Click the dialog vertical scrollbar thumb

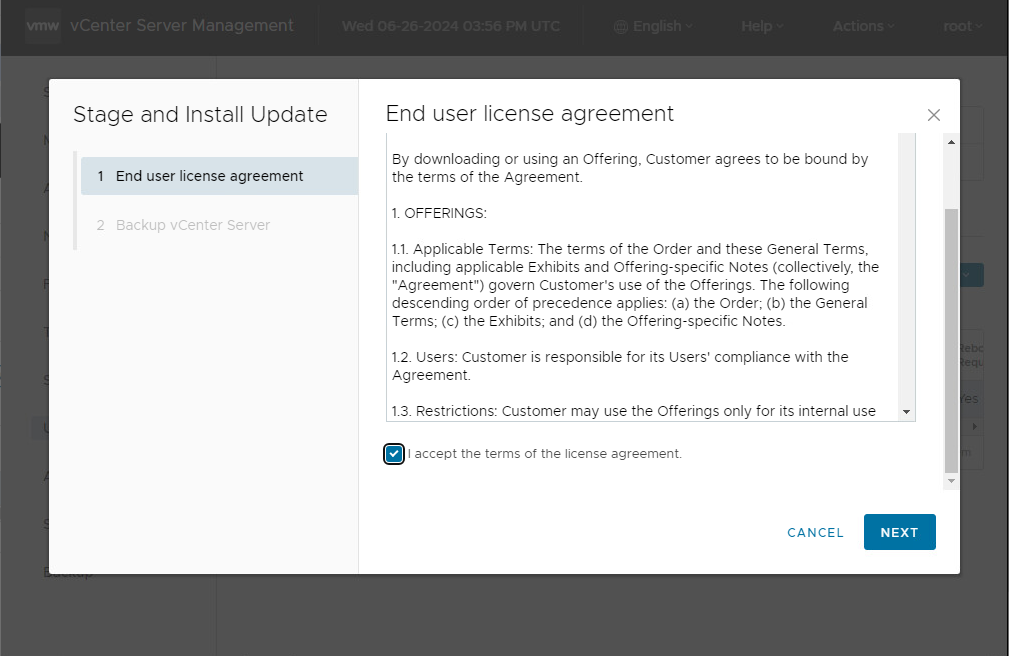[951, 341]
